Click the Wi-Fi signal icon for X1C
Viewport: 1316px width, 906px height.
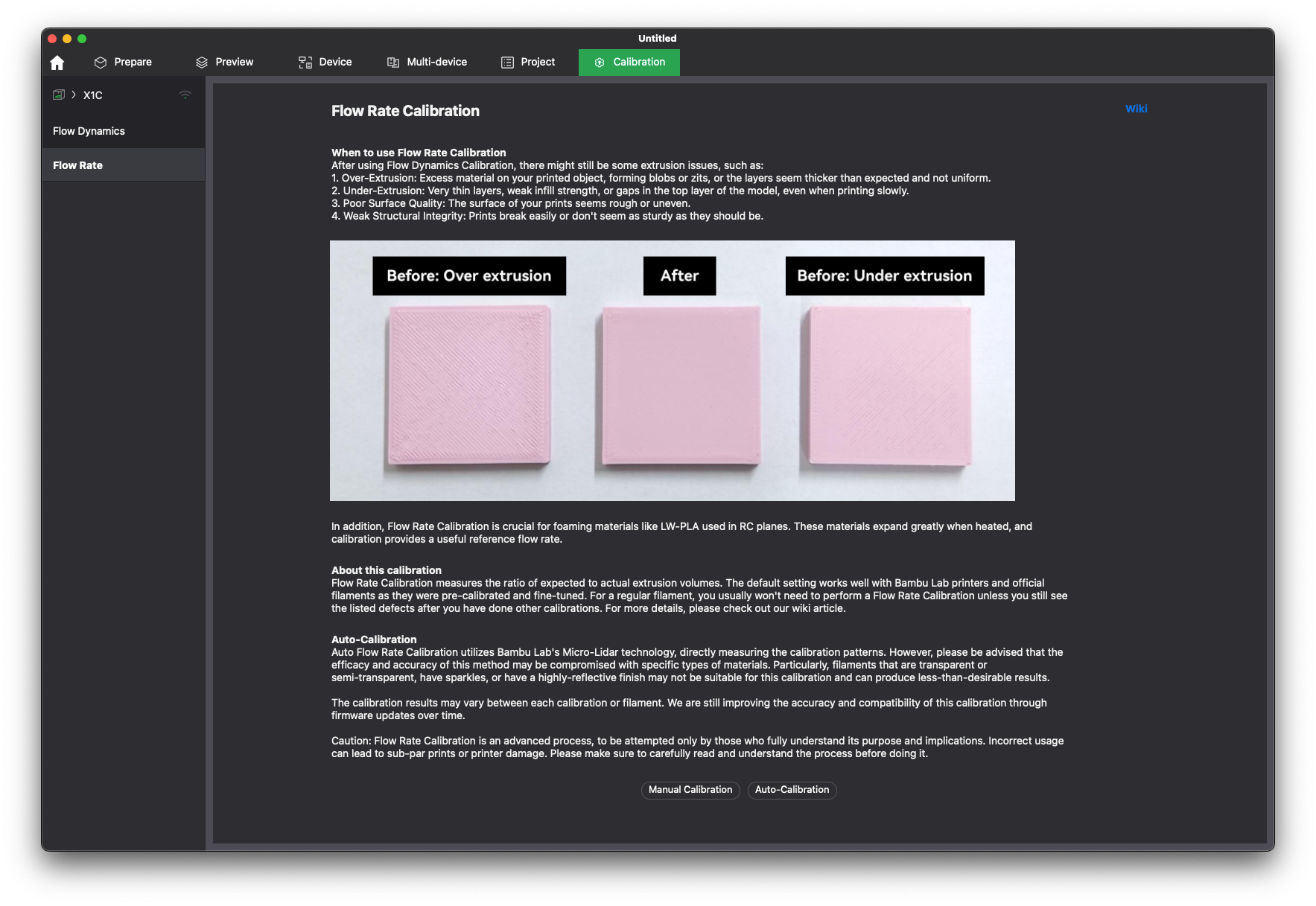(185, 95)
